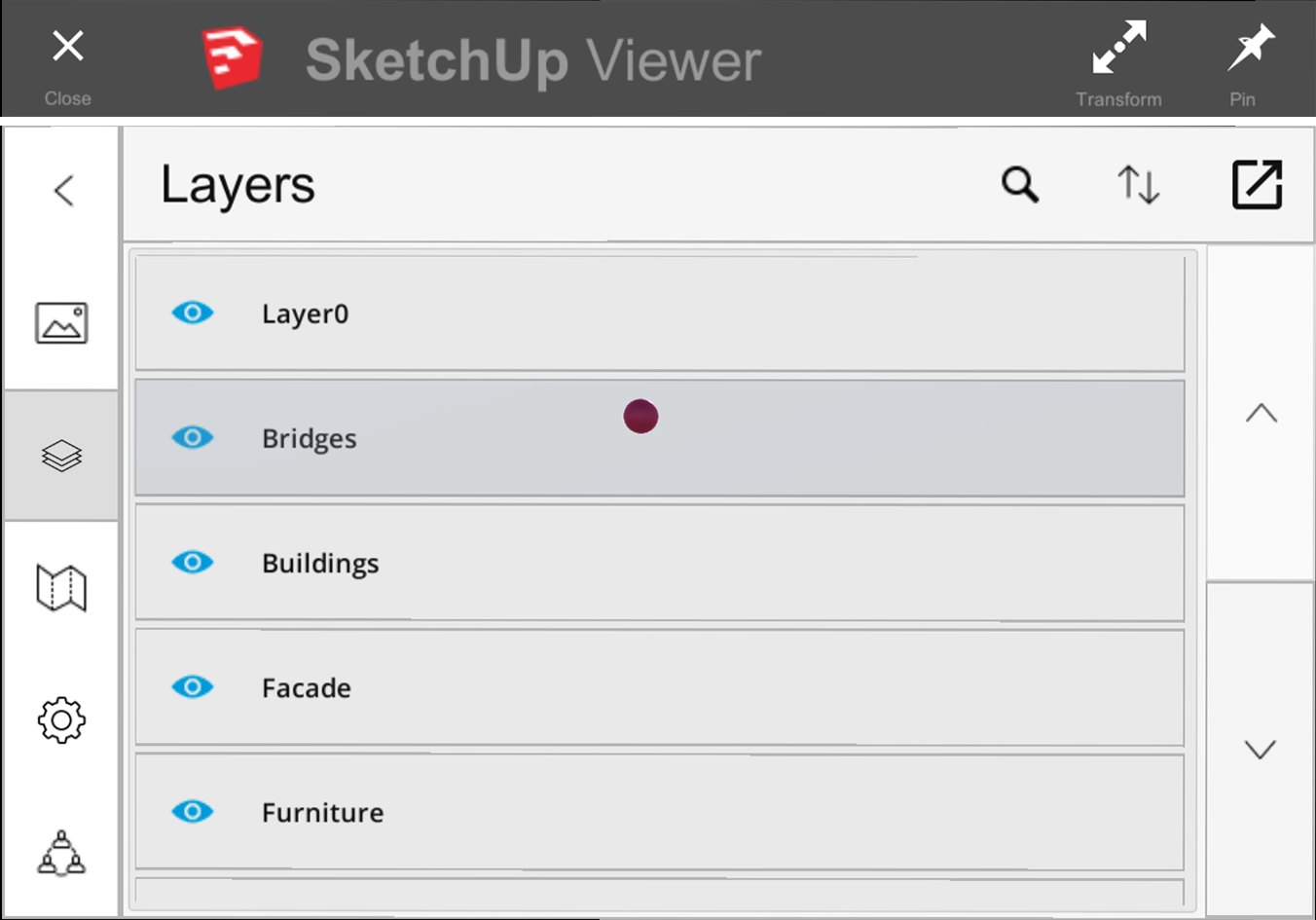Hide the Bridges layer
The width and height of the screenshot is (1316, 920).
click(x=193, y=437)
